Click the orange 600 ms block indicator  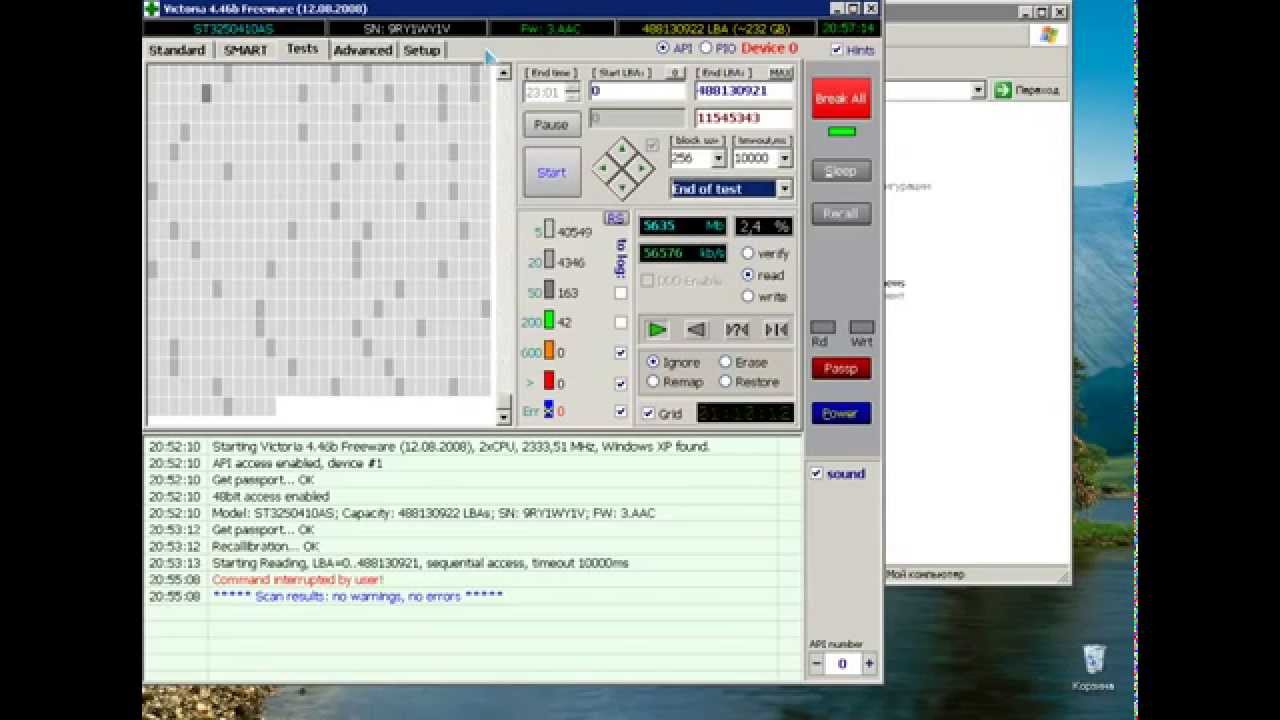pos(549,351)
